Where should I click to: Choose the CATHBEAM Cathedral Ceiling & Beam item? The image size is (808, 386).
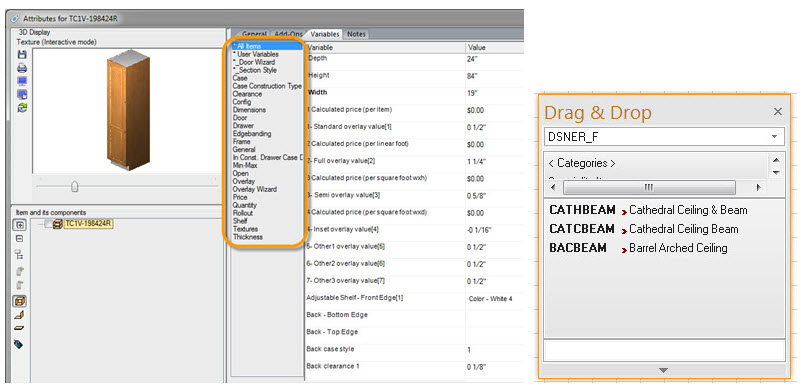point(648,210)
